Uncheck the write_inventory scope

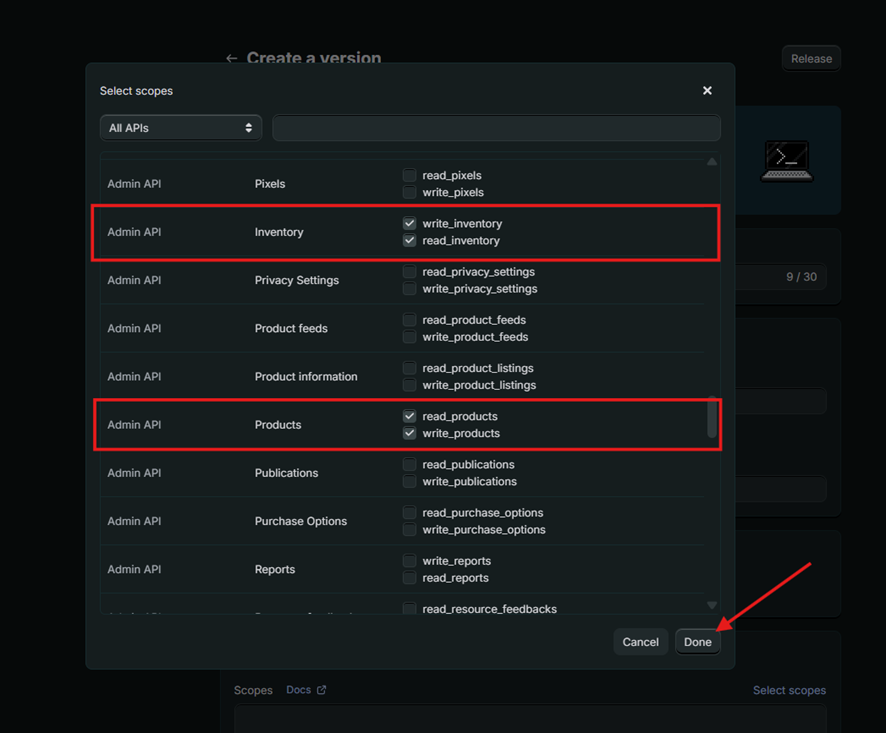point(409,223)
